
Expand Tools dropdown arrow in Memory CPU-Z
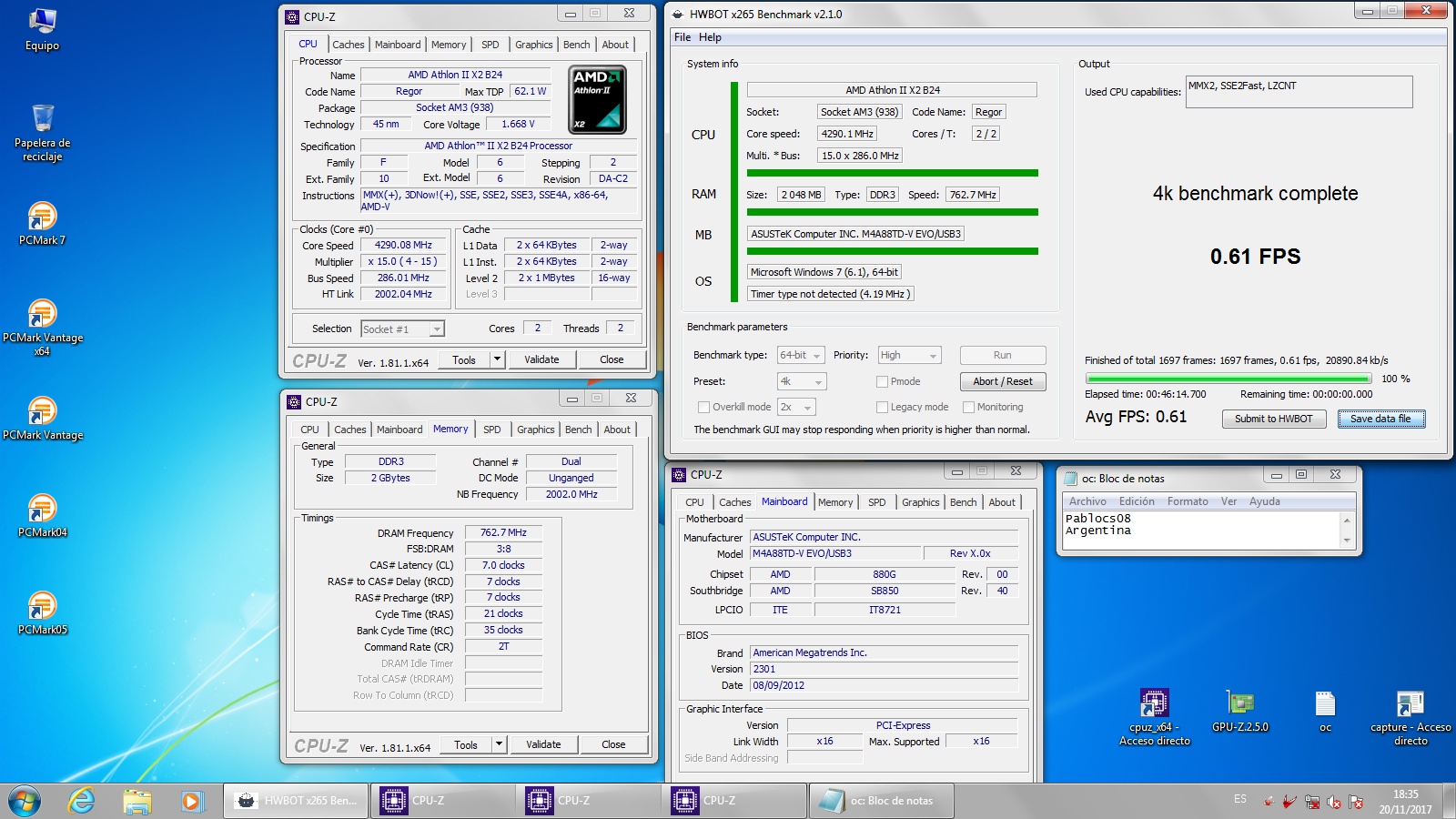(499, 744)
